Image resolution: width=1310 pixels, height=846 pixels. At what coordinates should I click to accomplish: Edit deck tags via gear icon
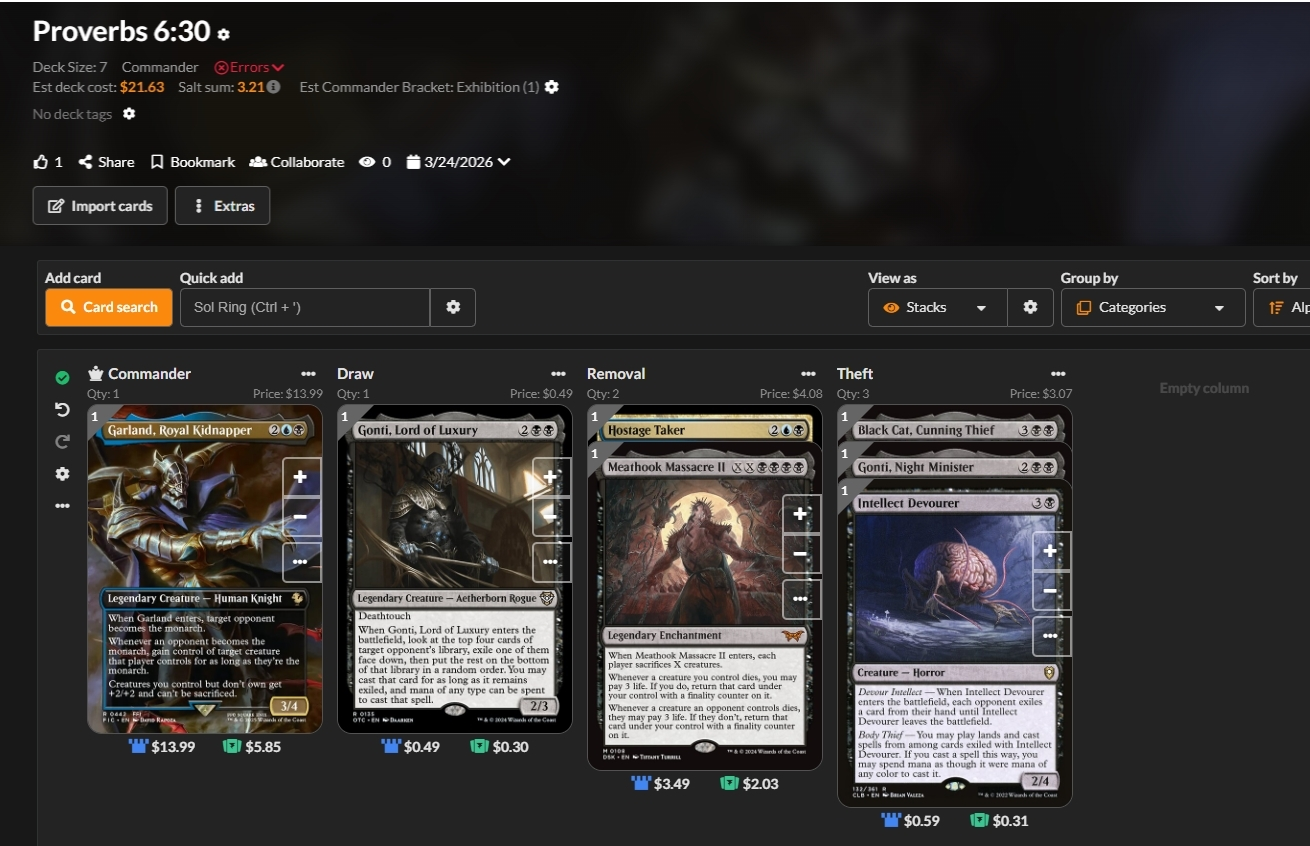point(129,114)
